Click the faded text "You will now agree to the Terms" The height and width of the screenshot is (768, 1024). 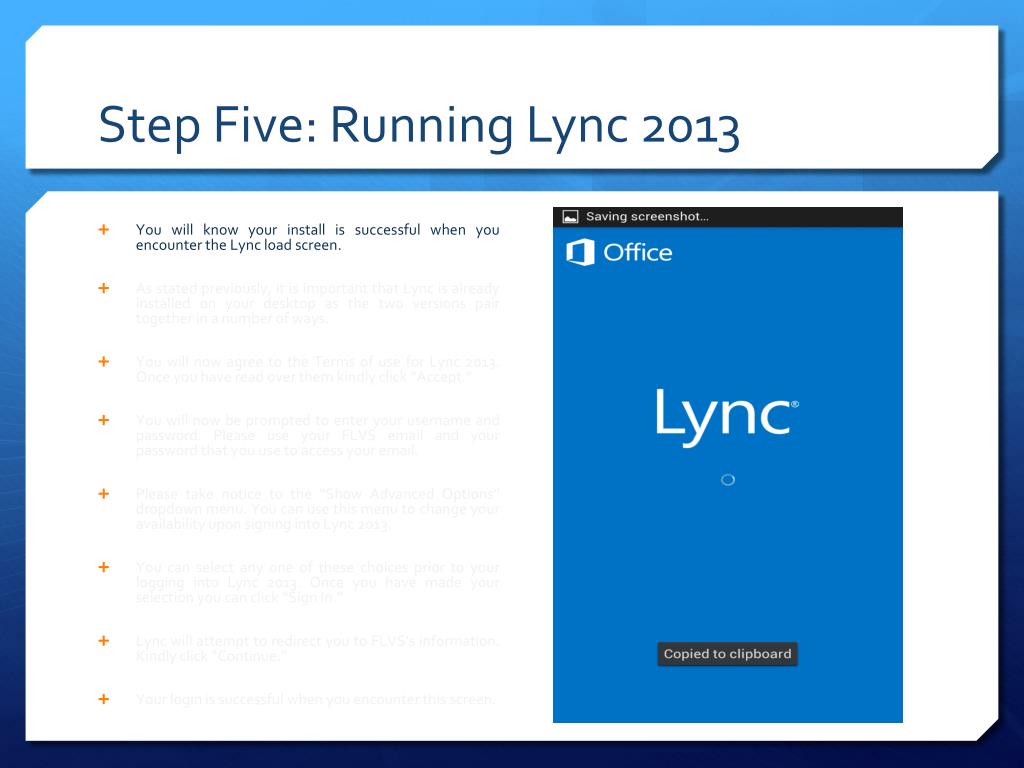point(253,362)
